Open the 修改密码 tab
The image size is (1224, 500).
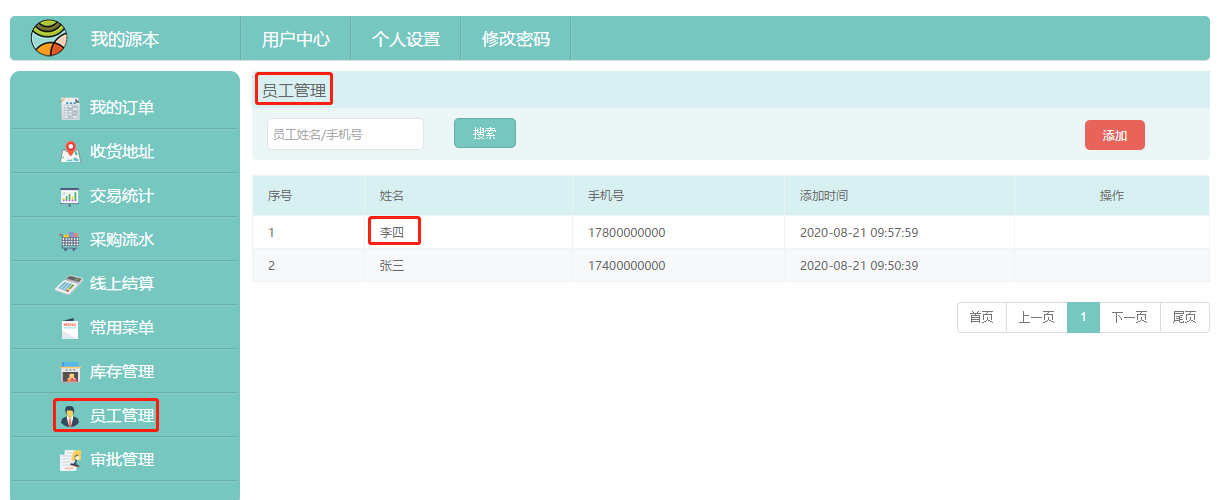pos(516,39)
